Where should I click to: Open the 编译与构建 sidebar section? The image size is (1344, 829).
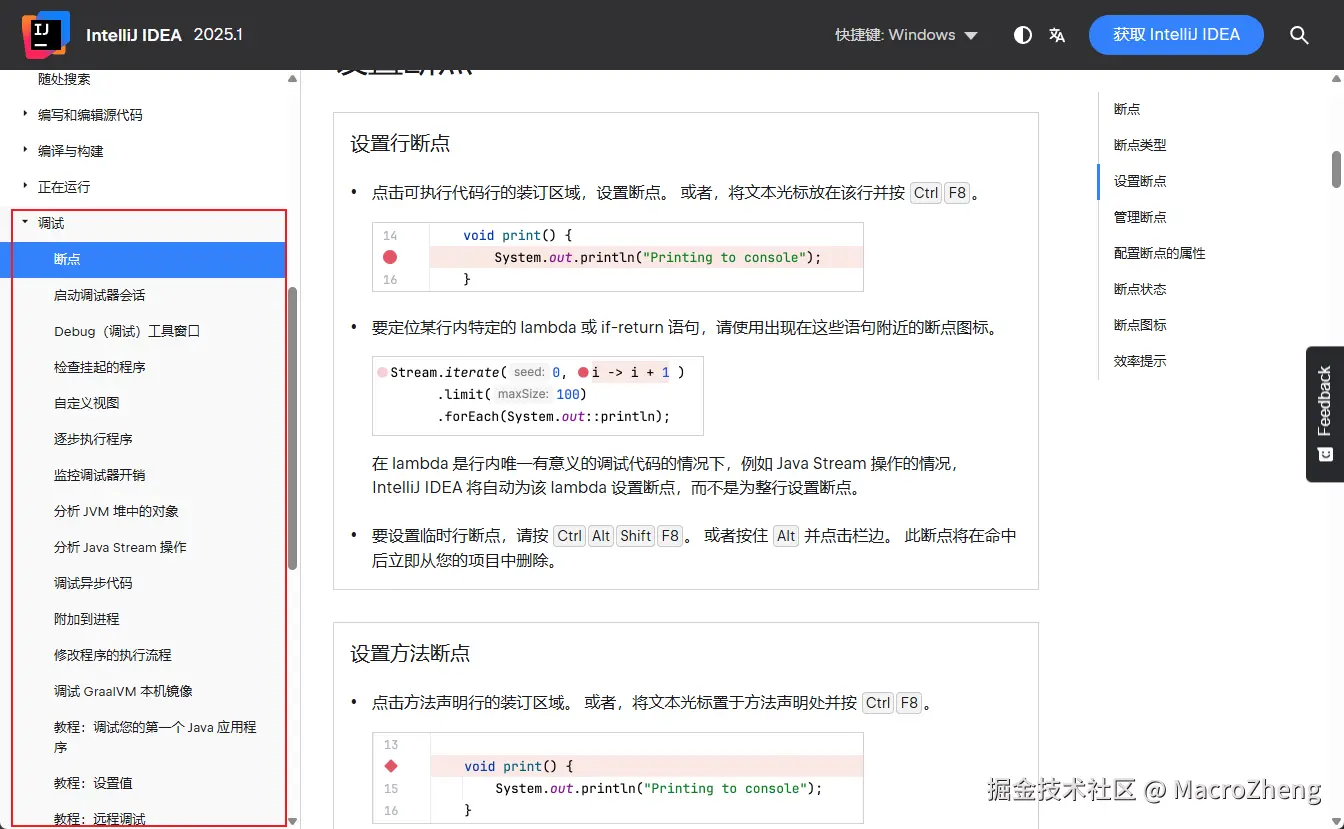(x=70, y=151)
